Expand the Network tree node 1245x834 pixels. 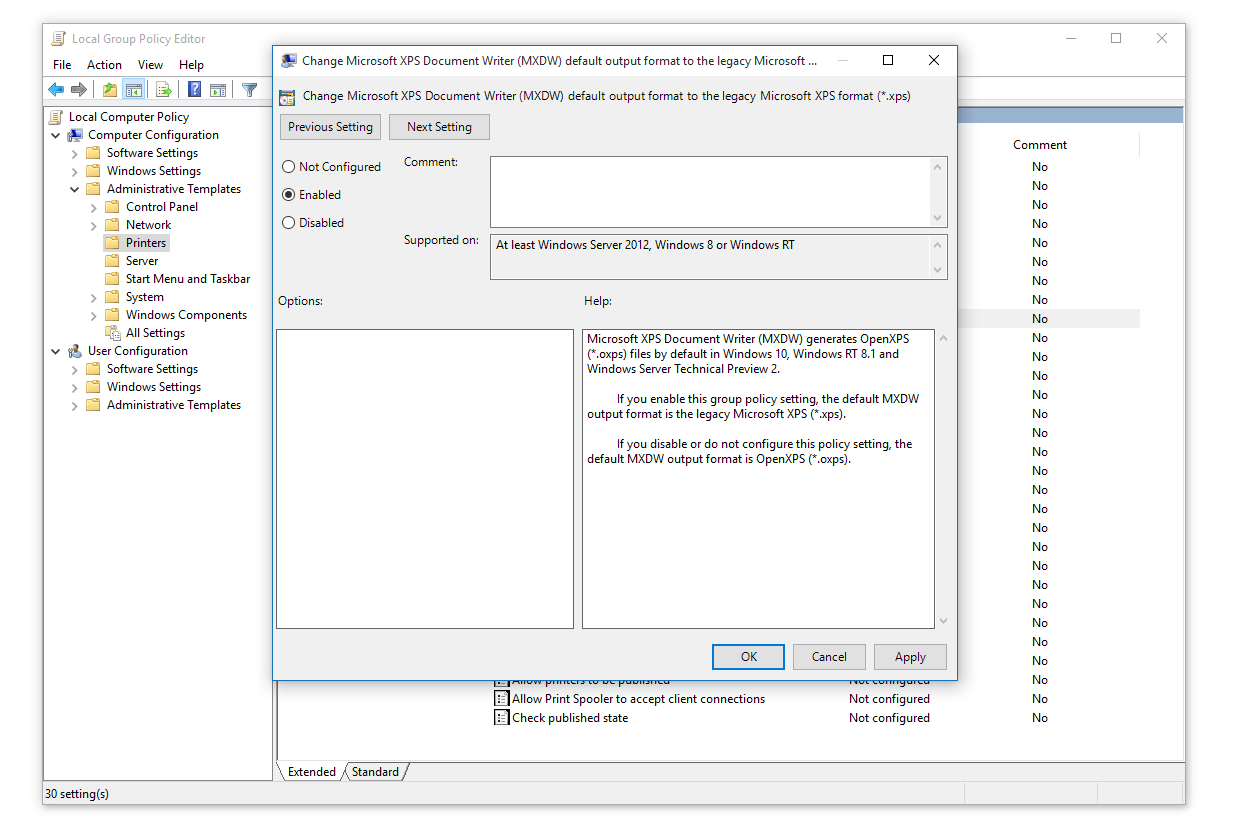[94, 225]
